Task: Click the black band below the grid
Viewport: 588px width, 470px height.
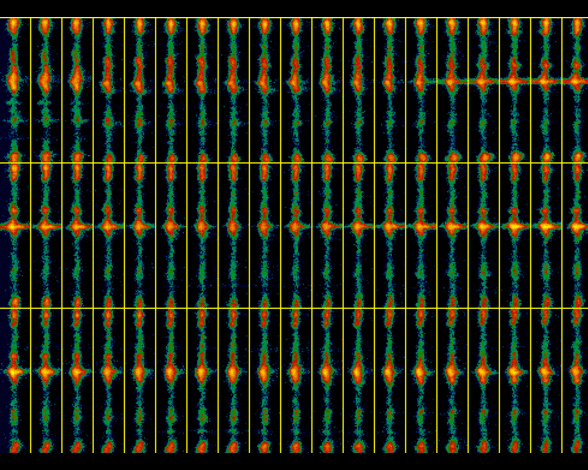Action: coord(294,461)
